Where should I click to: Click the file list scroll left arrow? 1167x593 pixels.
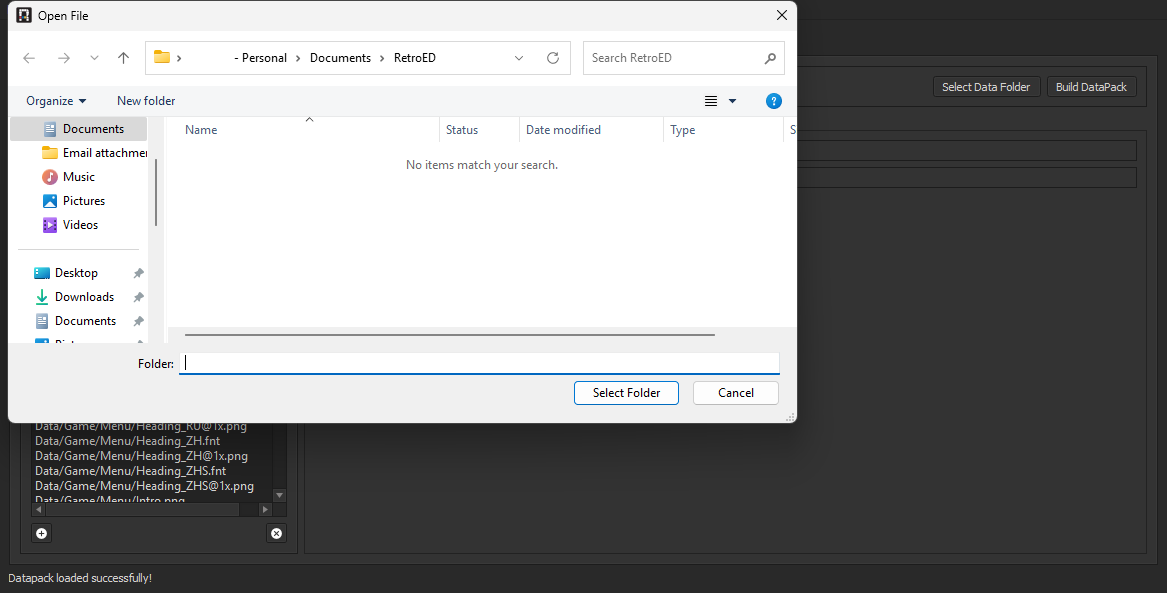pos(39,510)
